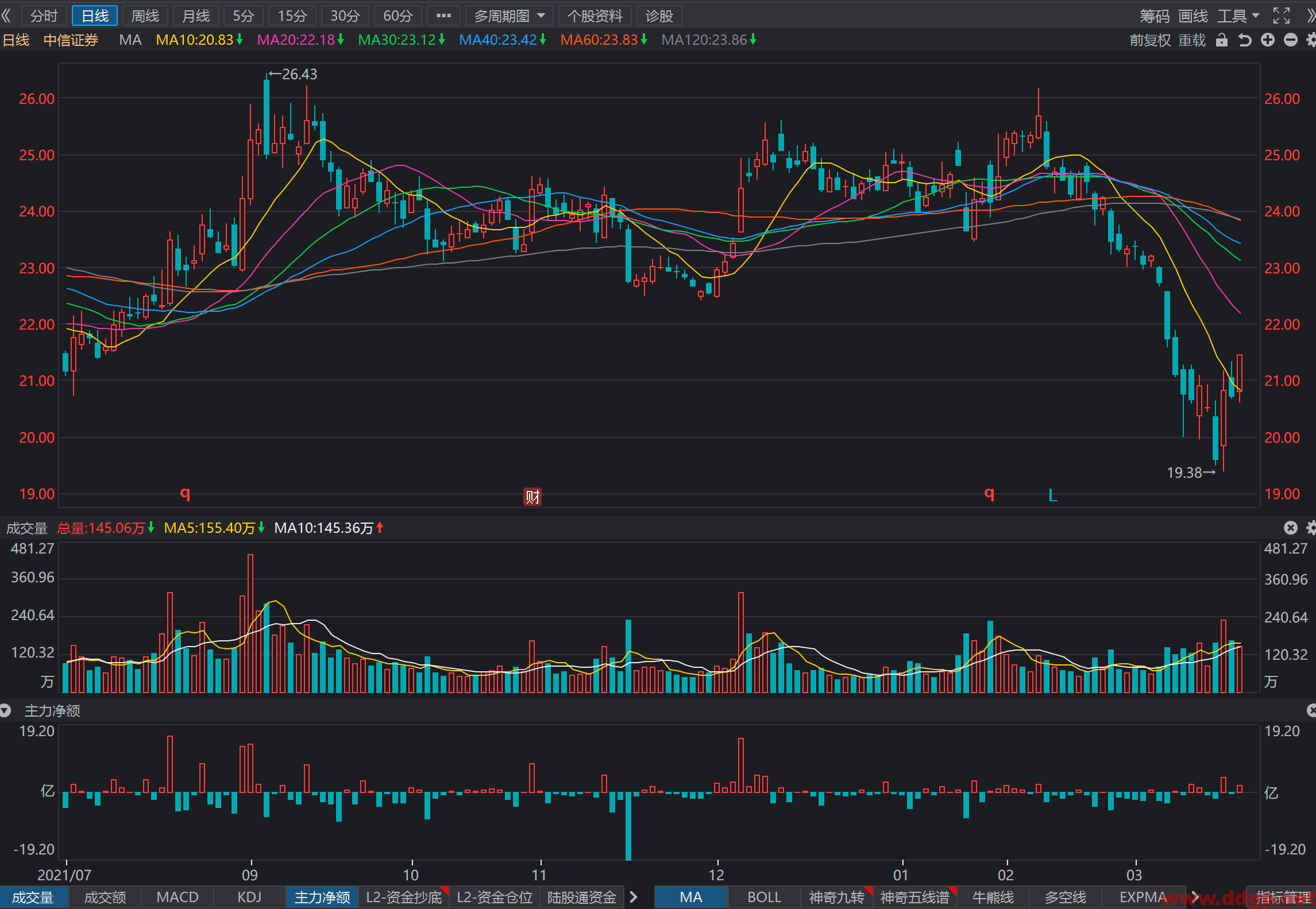Open the 工具 tools dropdown

[x=1238, y=16]
